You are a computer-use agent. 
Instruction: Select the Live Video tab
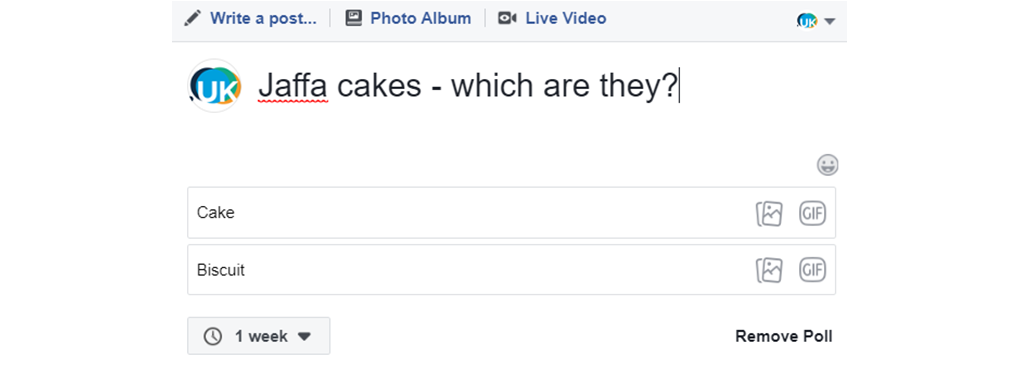(552, 18)
